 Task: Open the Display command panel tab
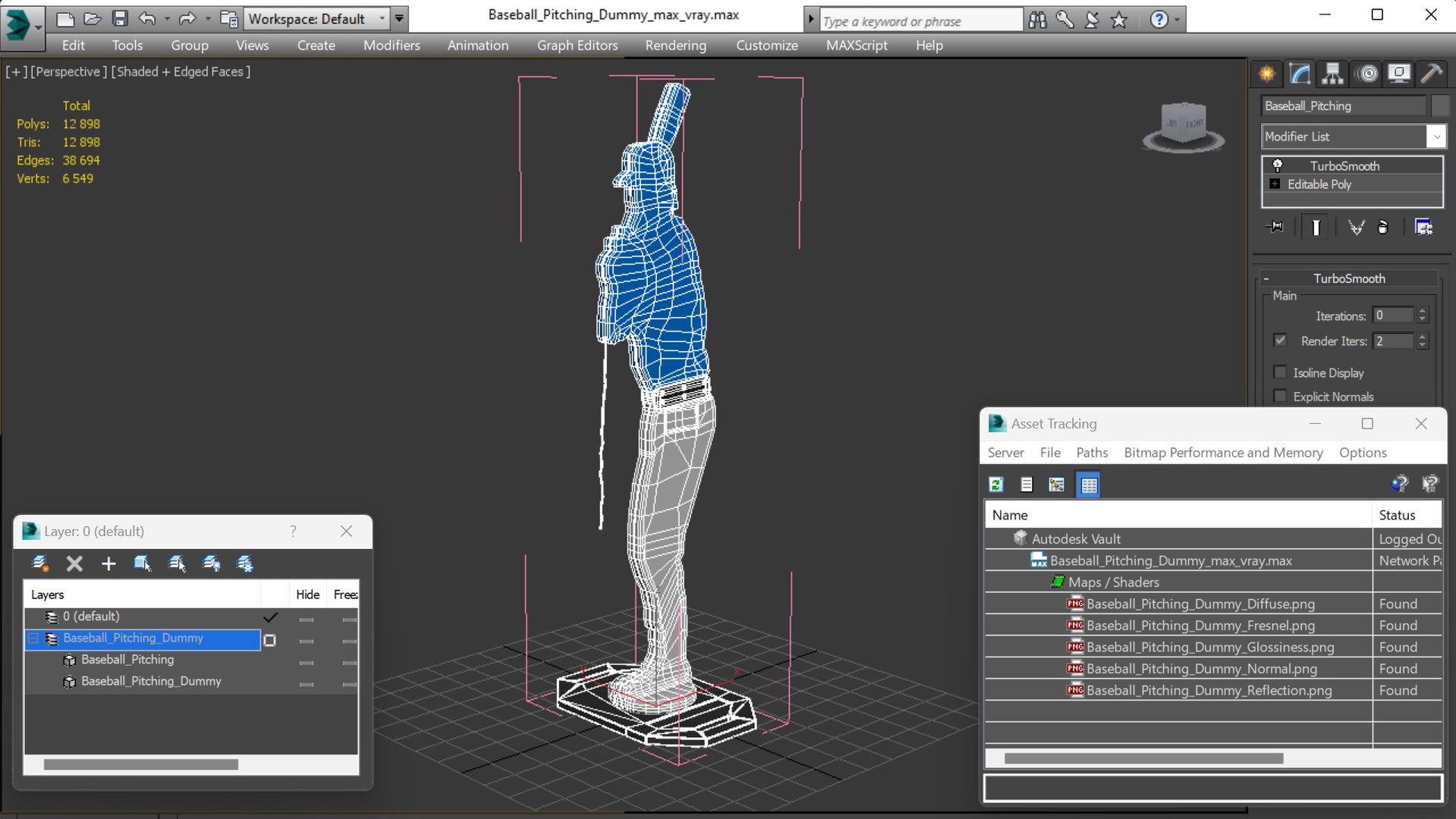[x=1399, y=74]
